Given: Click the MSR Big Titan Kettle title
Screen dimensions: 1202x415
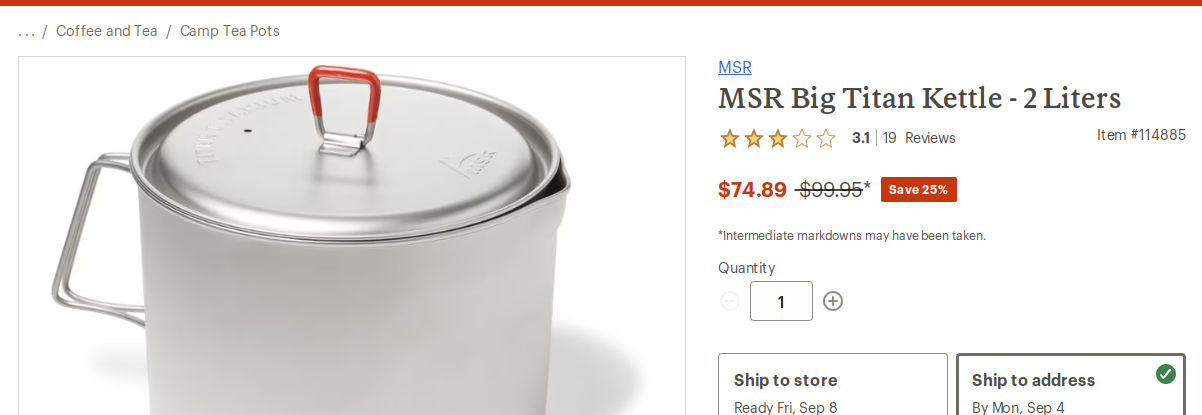Looking at the screenshot, I should click(x=920, y=99).
